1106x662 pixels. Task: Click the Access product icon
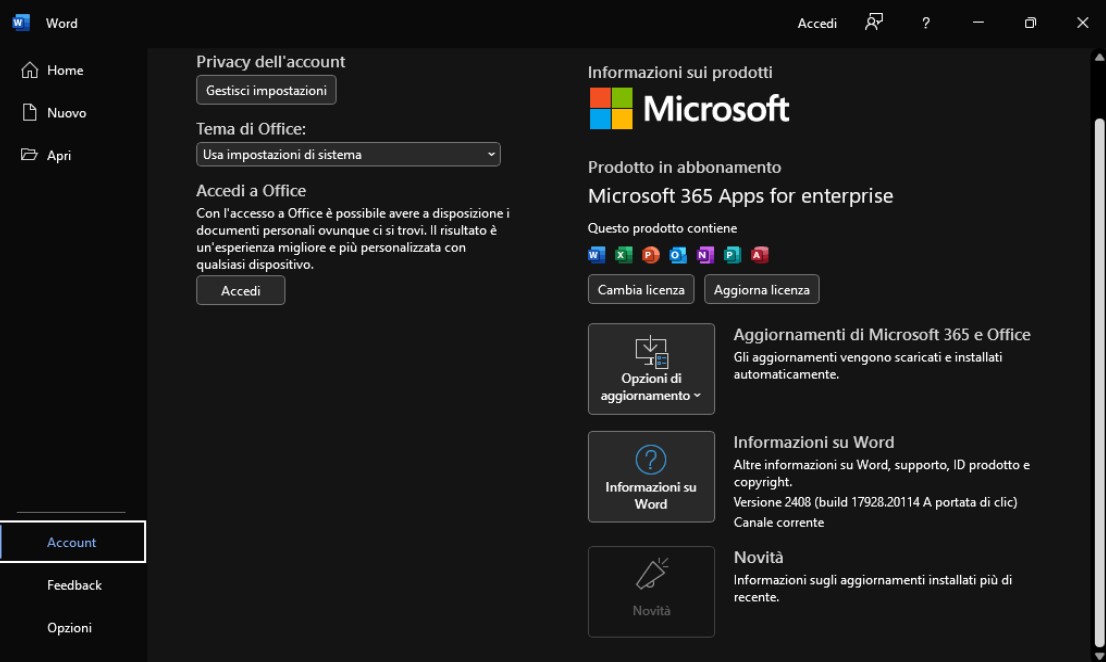coord(760,255)
